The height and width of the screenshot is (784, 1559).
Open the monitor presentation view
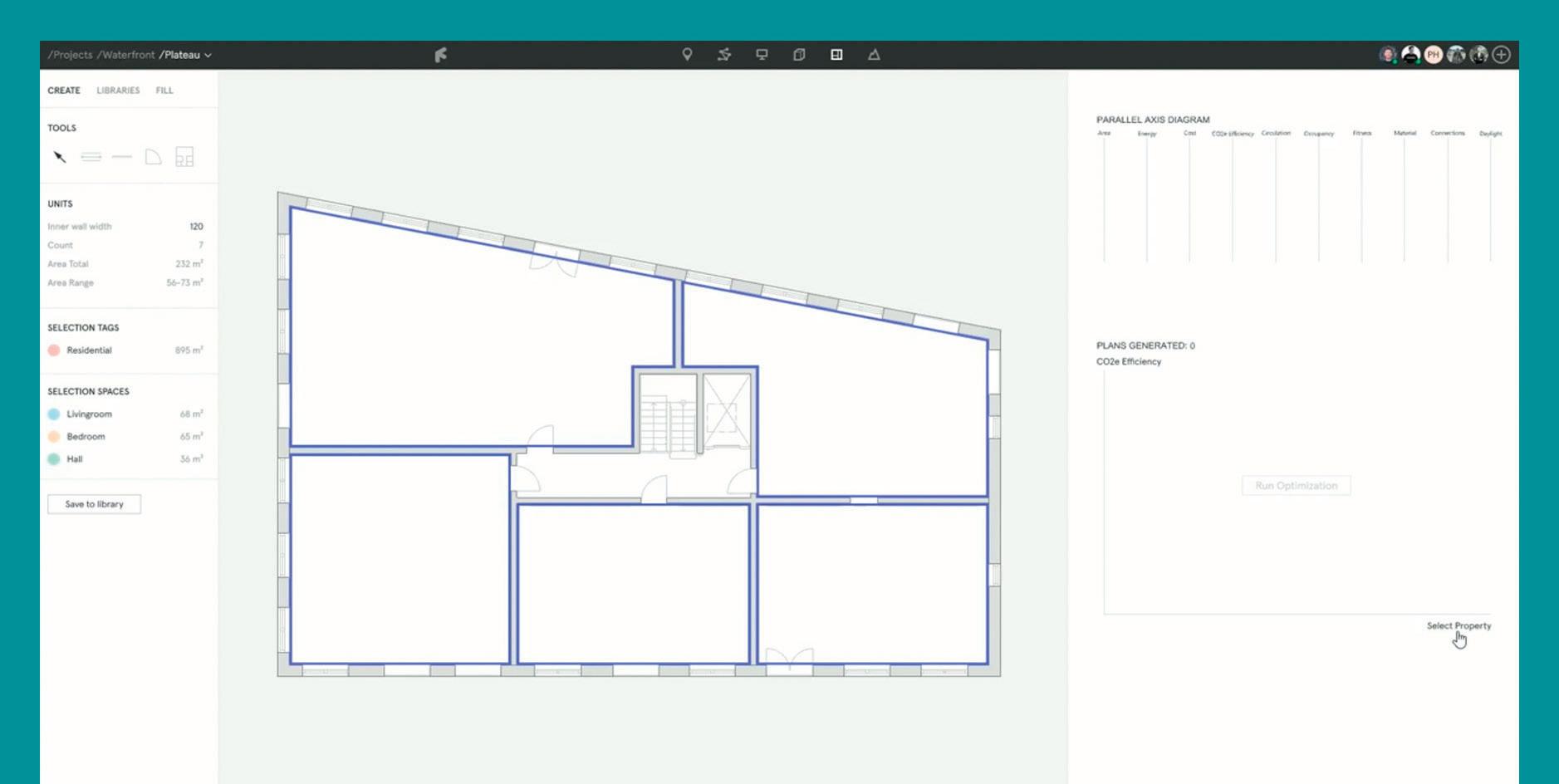coord(762,55)
